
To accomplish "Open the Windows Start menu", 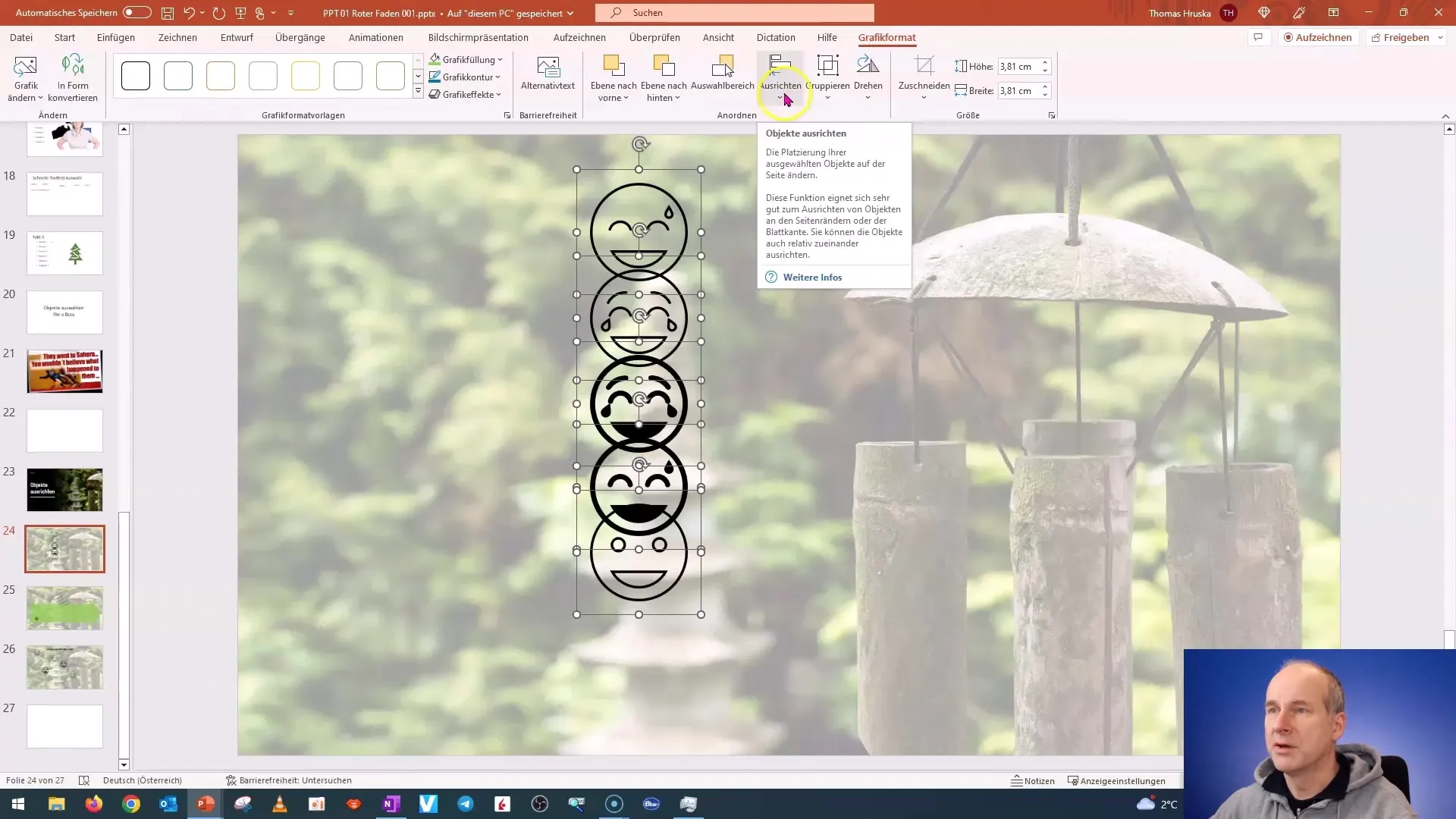I will coord(18,804).
